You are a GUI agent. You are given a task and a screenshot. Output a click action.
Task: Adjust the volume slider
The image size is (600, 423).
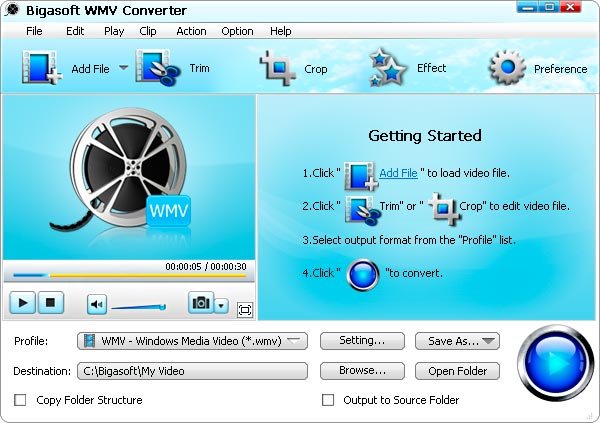(138, 306)
